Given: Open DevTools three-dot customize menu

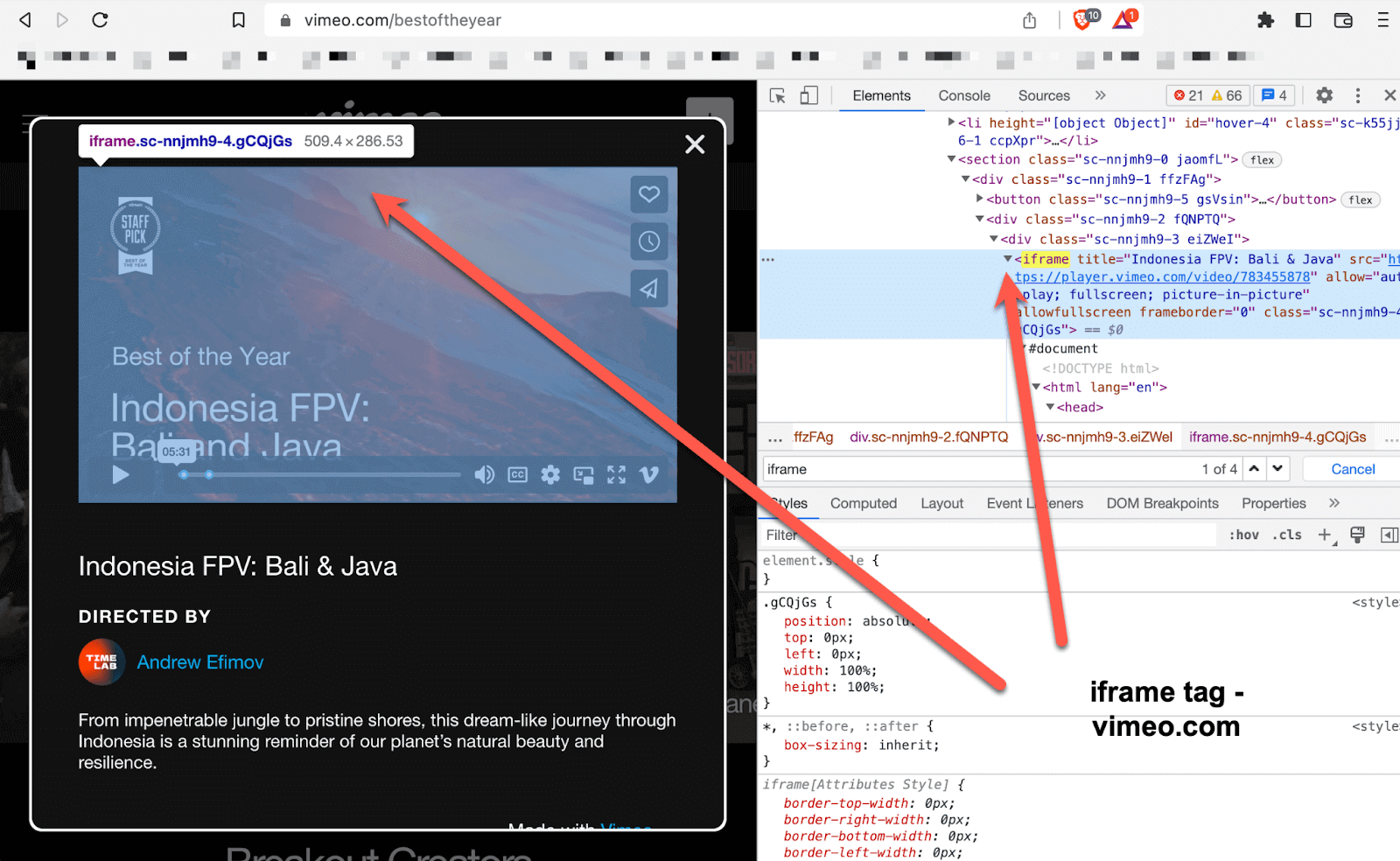Looking at the screenshot, I should pyautogui.click(x=1357, y=95).
